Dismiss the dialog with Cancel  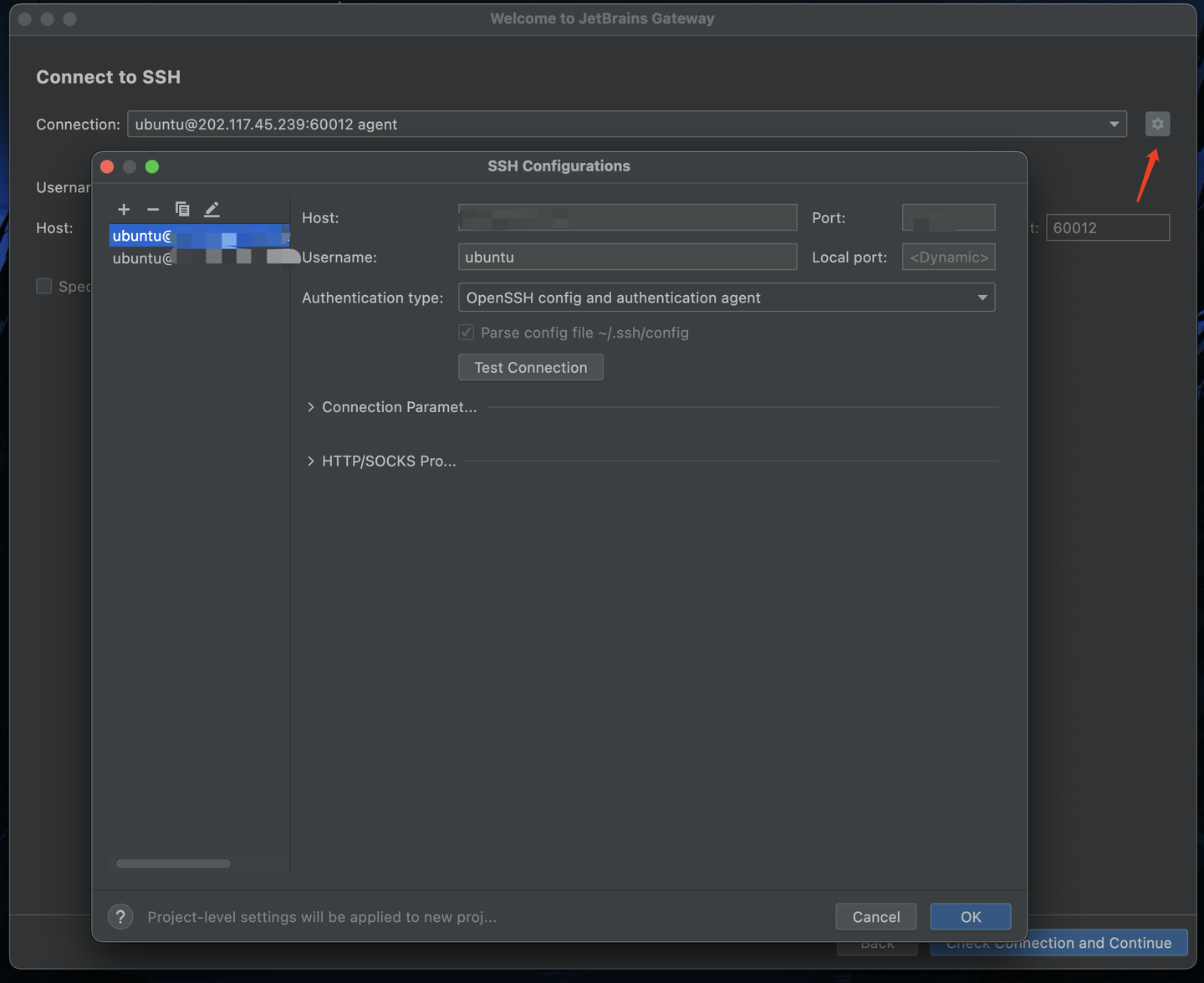(875, 916)
